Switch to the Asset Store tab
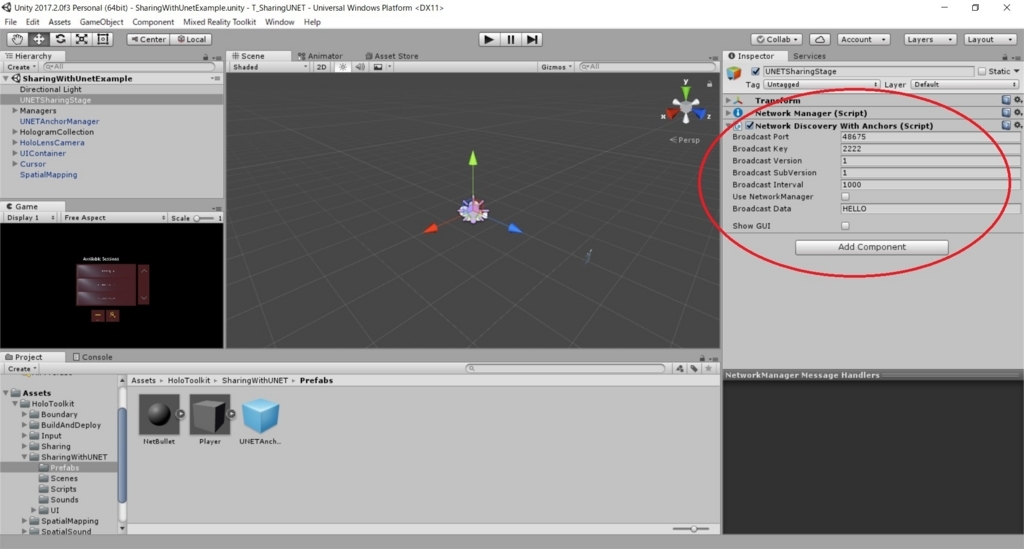This screenshot has height=549, width=1024. (392, 56)
